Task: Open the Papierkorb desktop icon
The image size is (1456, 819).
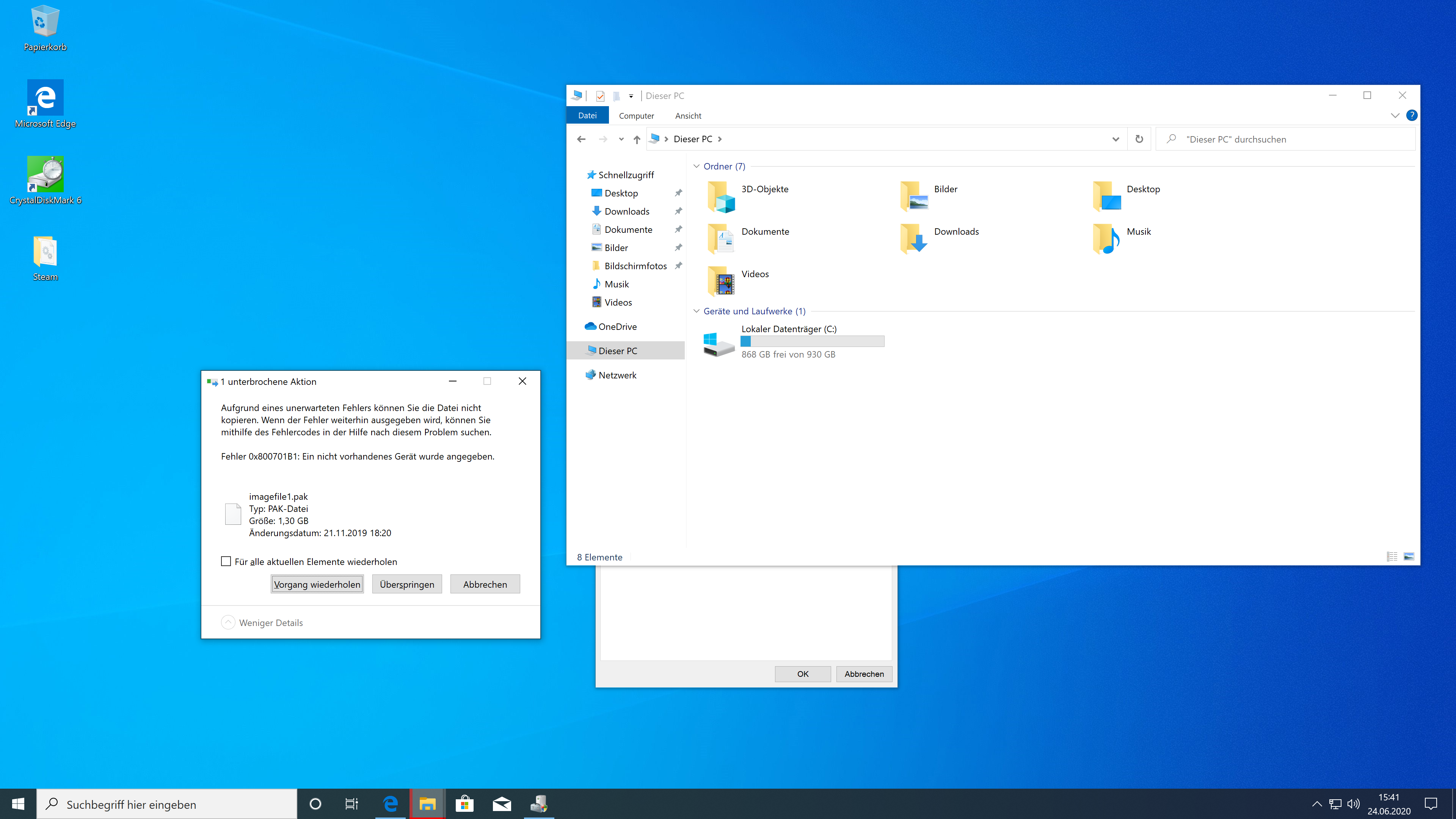Action: point(45,28)
